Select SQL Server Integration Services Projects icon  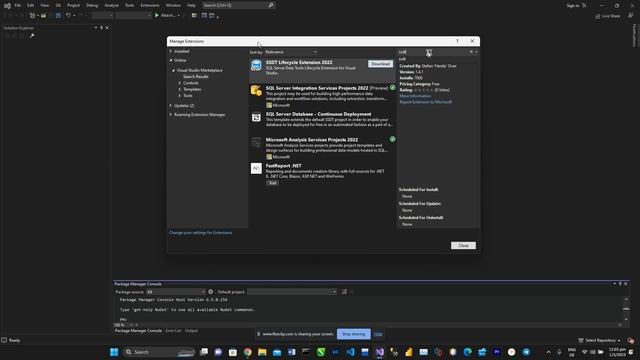256,91
